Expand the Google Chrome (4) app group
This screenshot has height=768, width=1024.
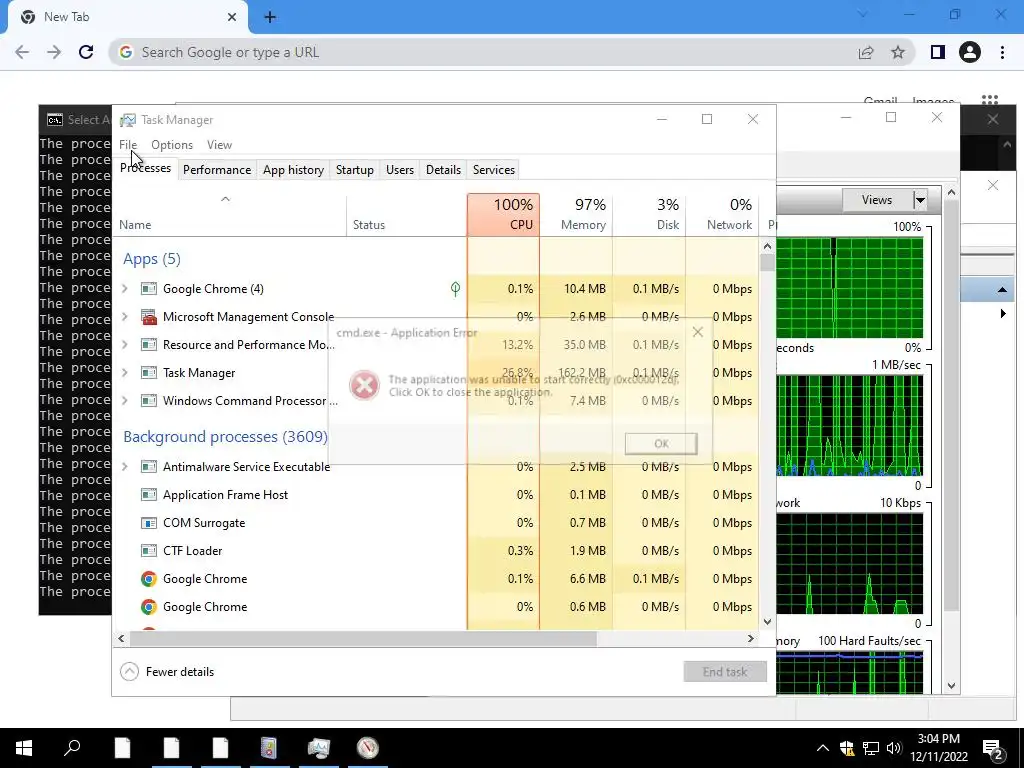pyautogui.click(x=125, y=289)
